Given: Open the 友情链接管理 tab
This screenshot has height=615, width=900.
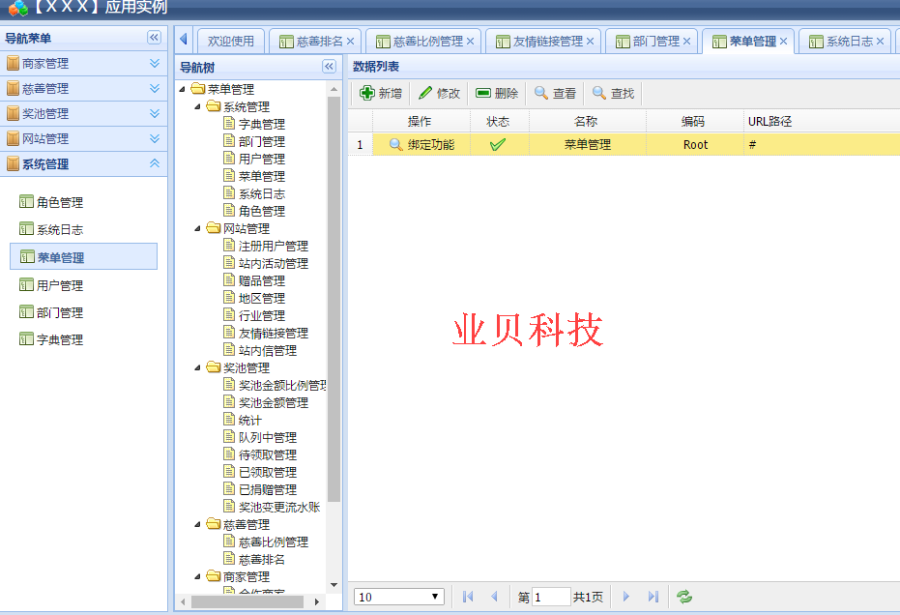Looking at the screenshot, I should coord(545,40).
